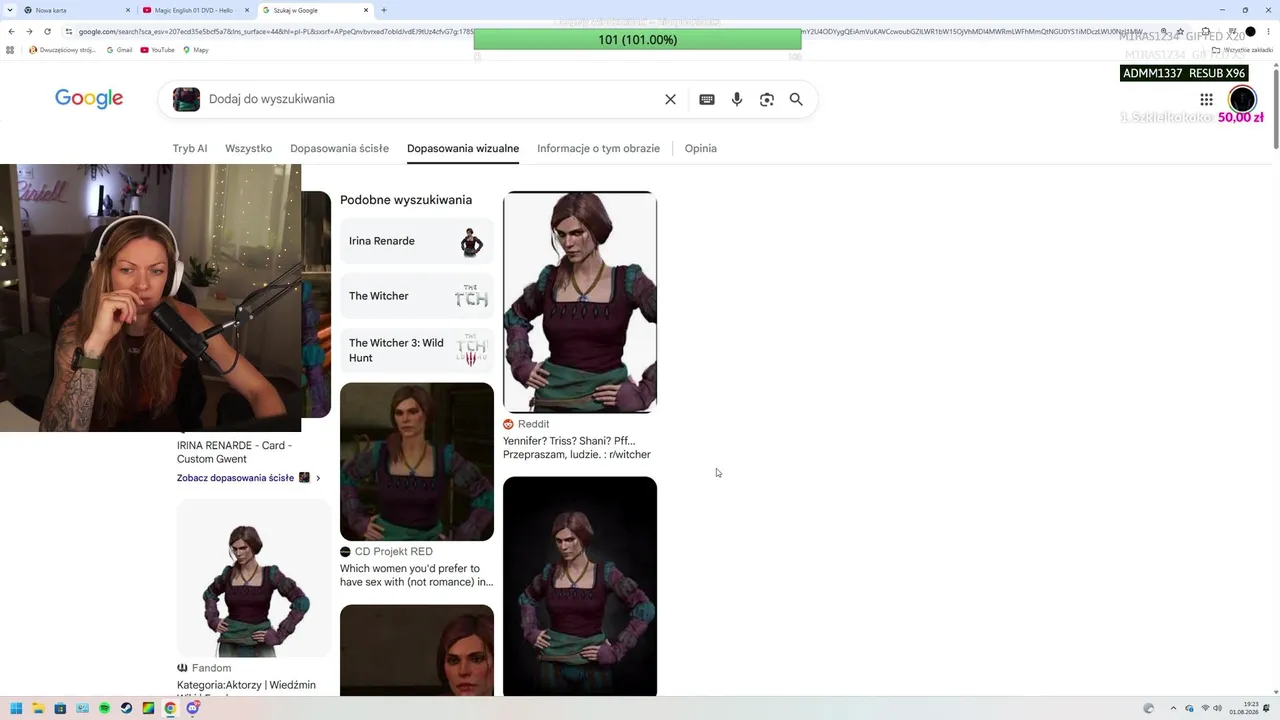Click the Opinia link
Image resolution: width=1280 pixels, height=720 pixels.
click(x=700, y=148)
